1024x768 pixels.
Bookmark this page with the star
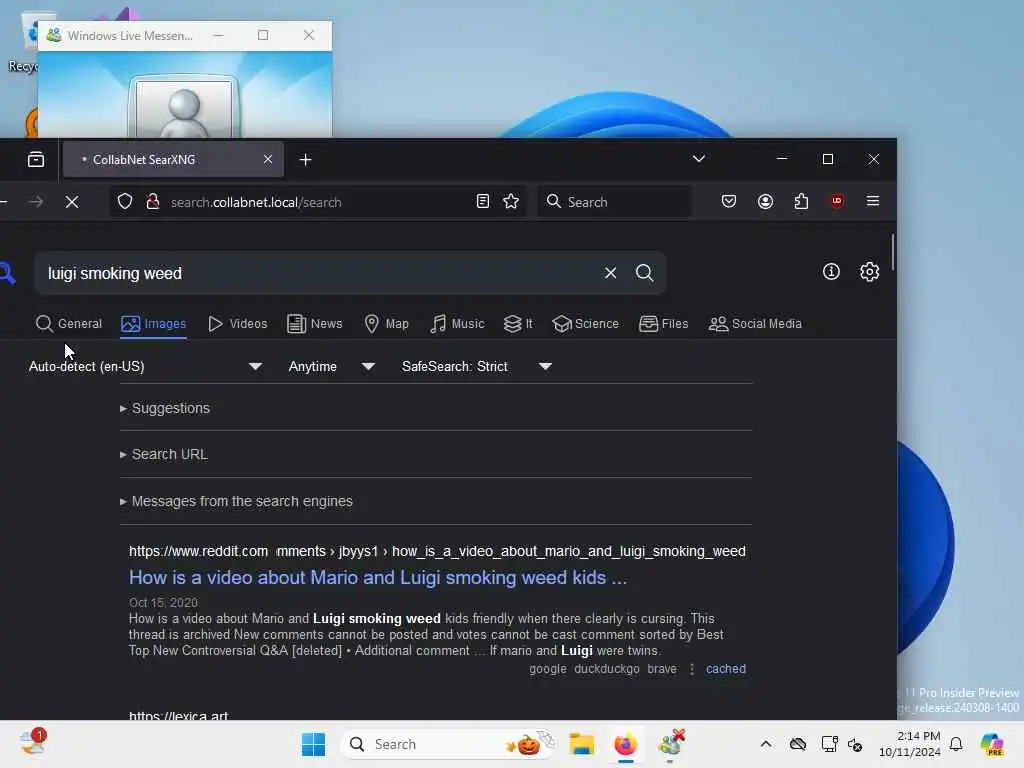click(511, 201)
